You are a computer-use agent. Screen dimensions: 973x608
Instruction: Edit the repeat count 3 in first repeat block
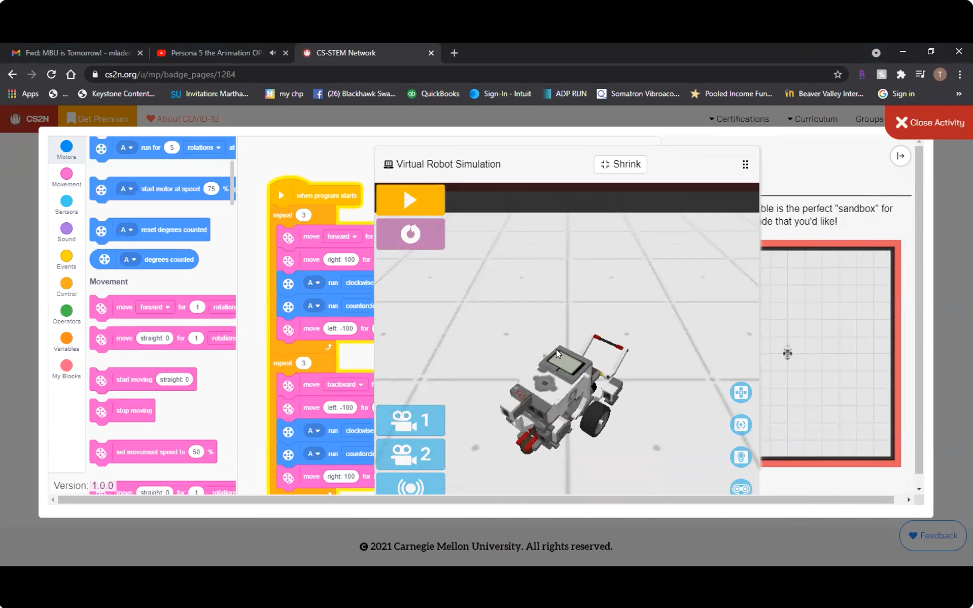303,215
